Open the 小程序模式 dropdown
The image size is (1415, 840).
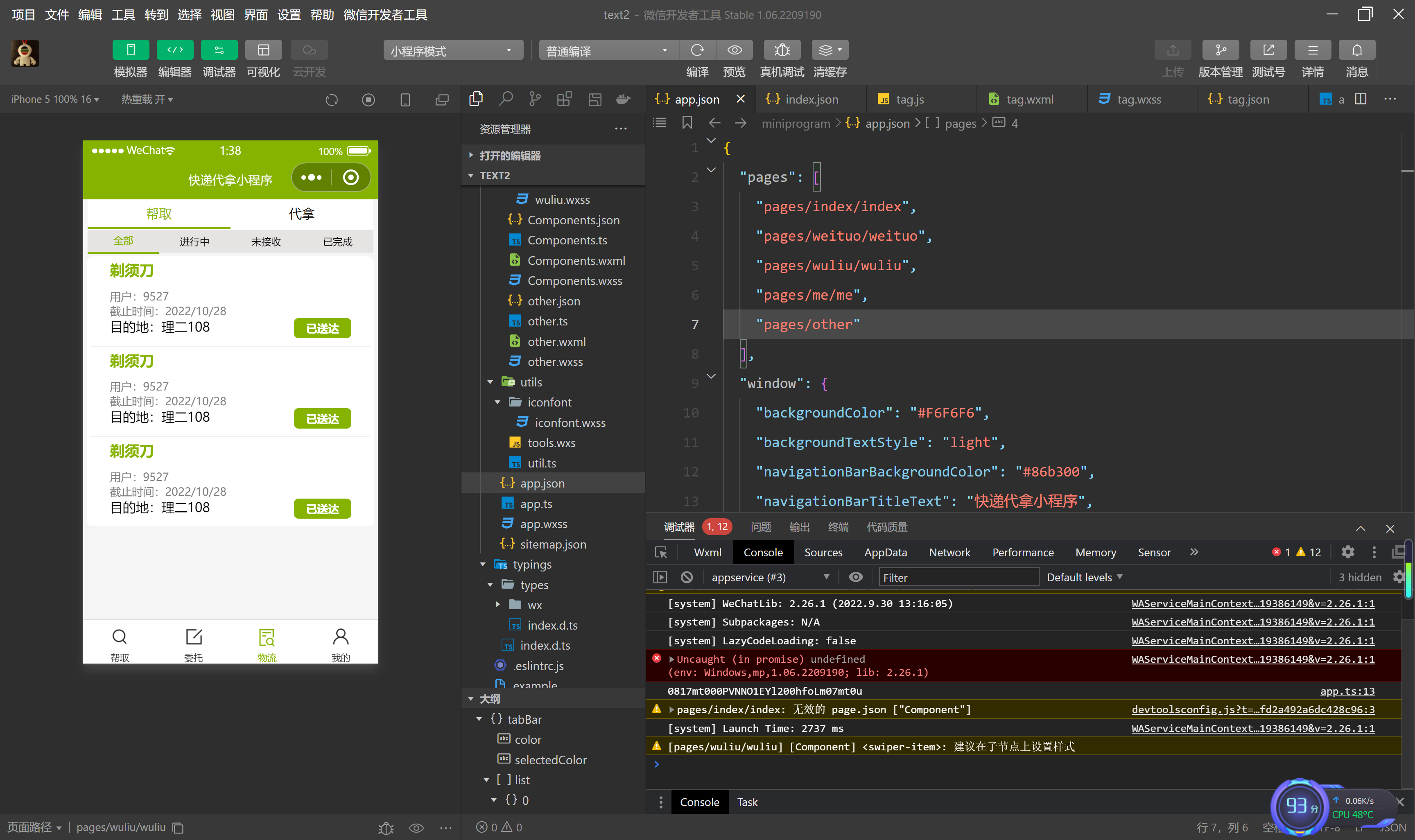pos(452,50)
